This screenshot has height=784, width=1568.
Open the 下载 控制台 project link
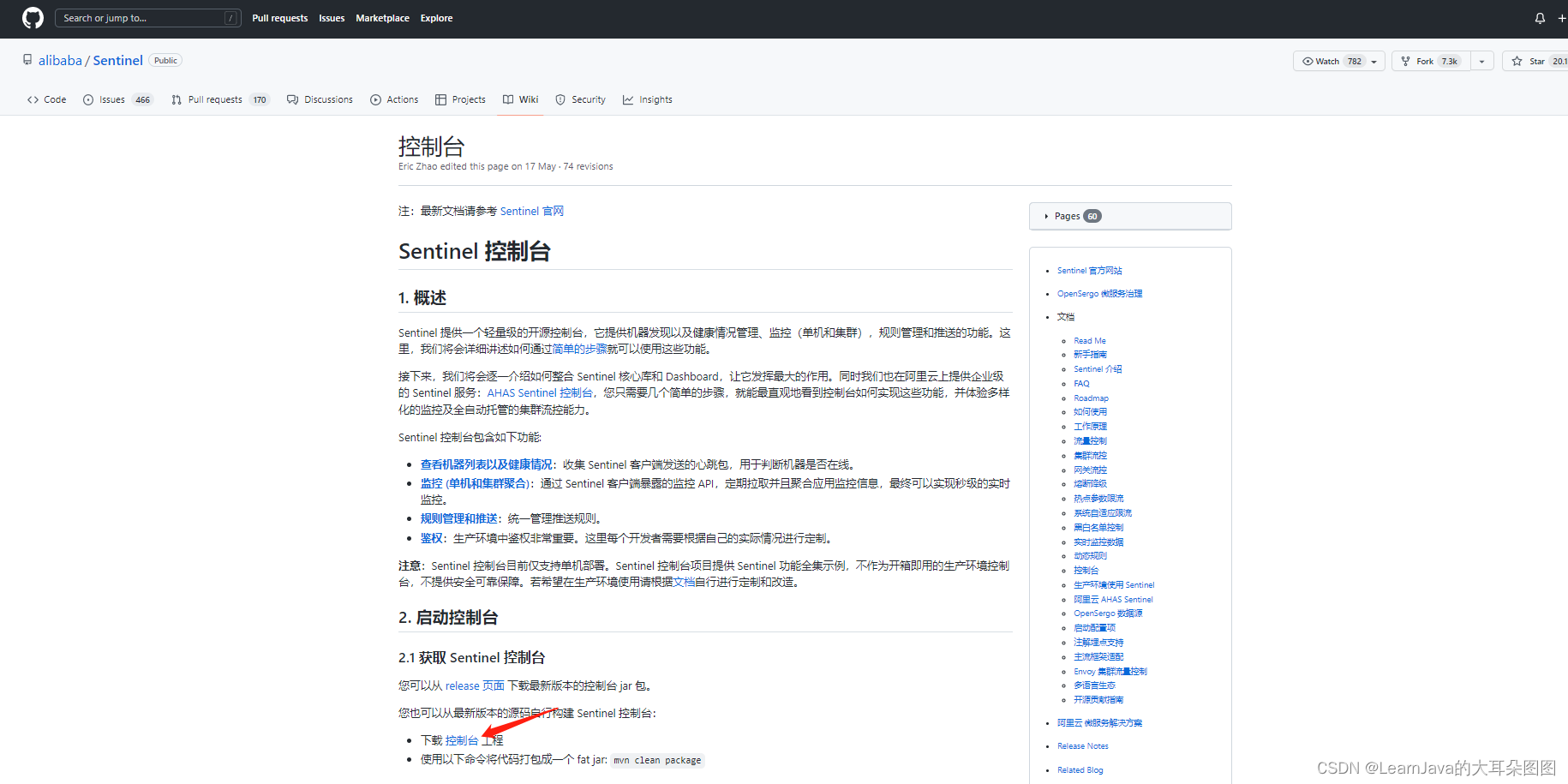(x=462, y=740)
